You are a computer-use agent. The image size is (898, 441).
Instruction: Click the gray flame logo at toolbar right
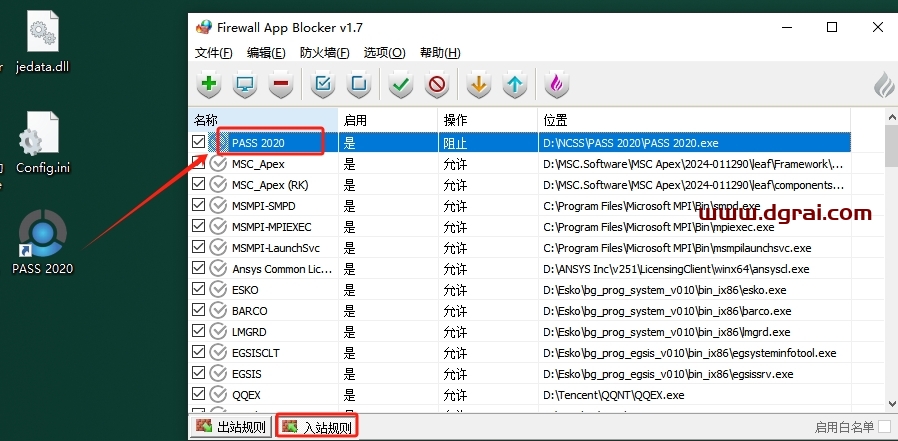pyautogui.click(x=885, y=86)
